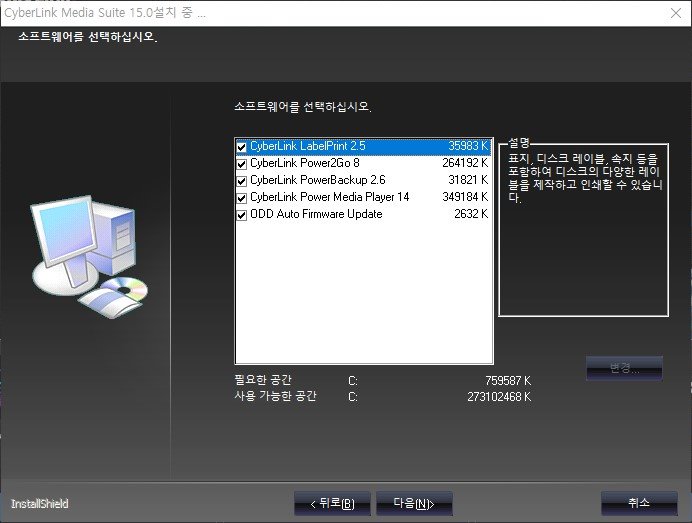
Task: Click the 설명 description text box
Action: point(583,230)
